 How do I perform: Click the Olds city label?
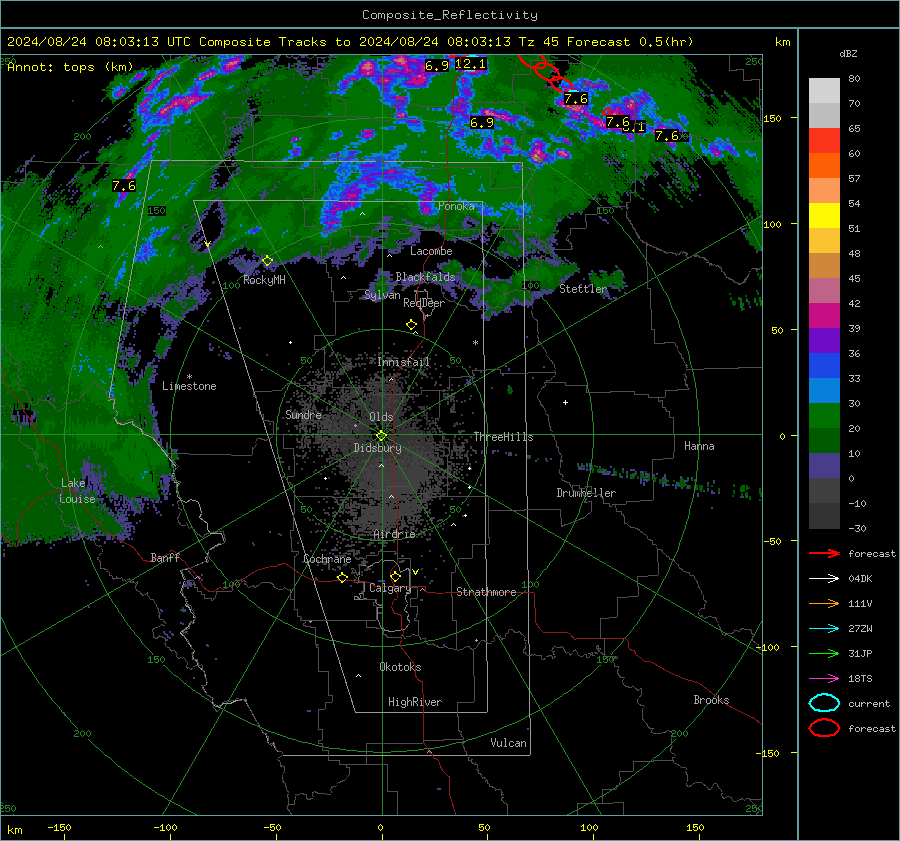[x=381, y=417]
